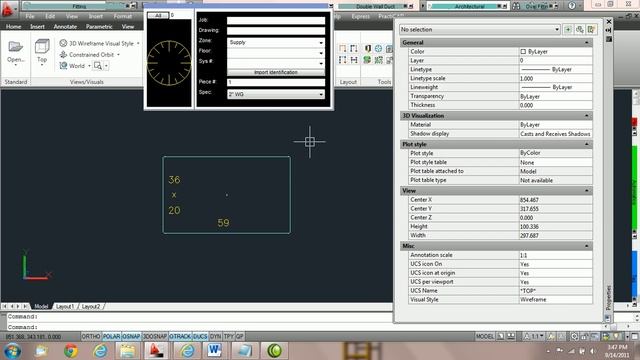Click the Architectural toolbar title
640x360 pixels.
pyautogui.click(x=469, y=6)
